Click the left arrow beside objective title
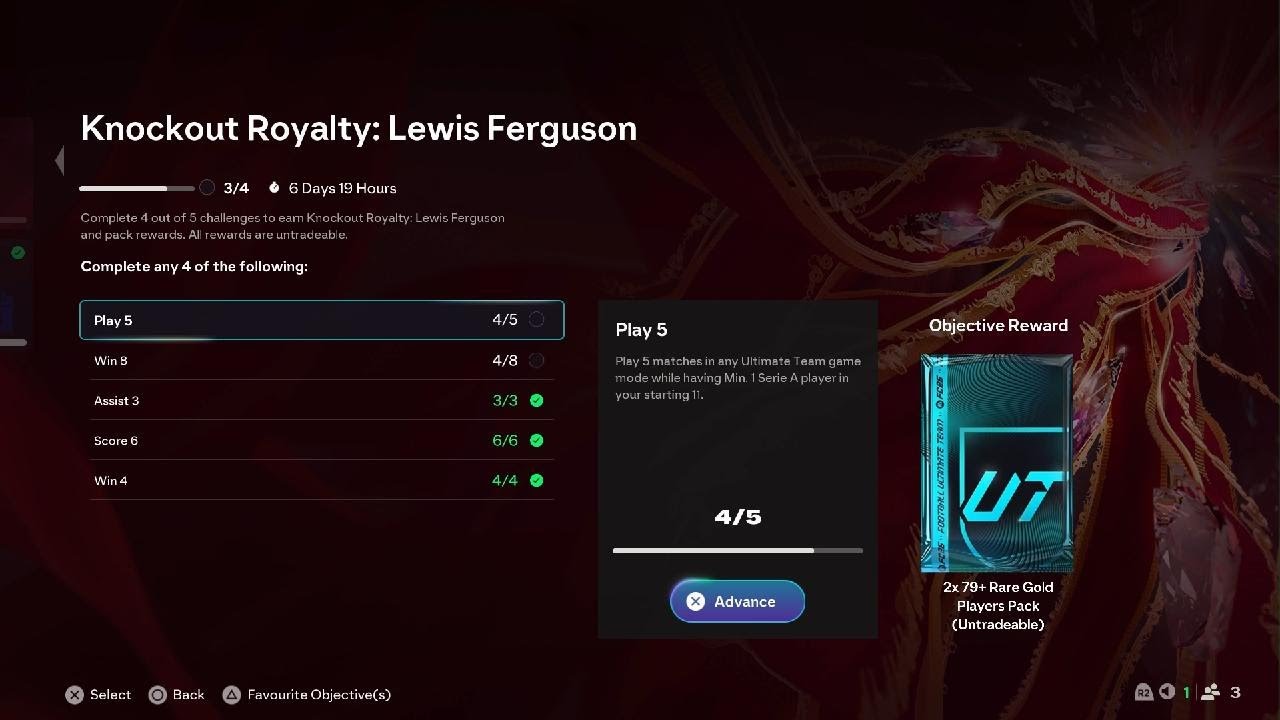The height and width of the screenshot is (720, 1280). click(x=59, y=160)
